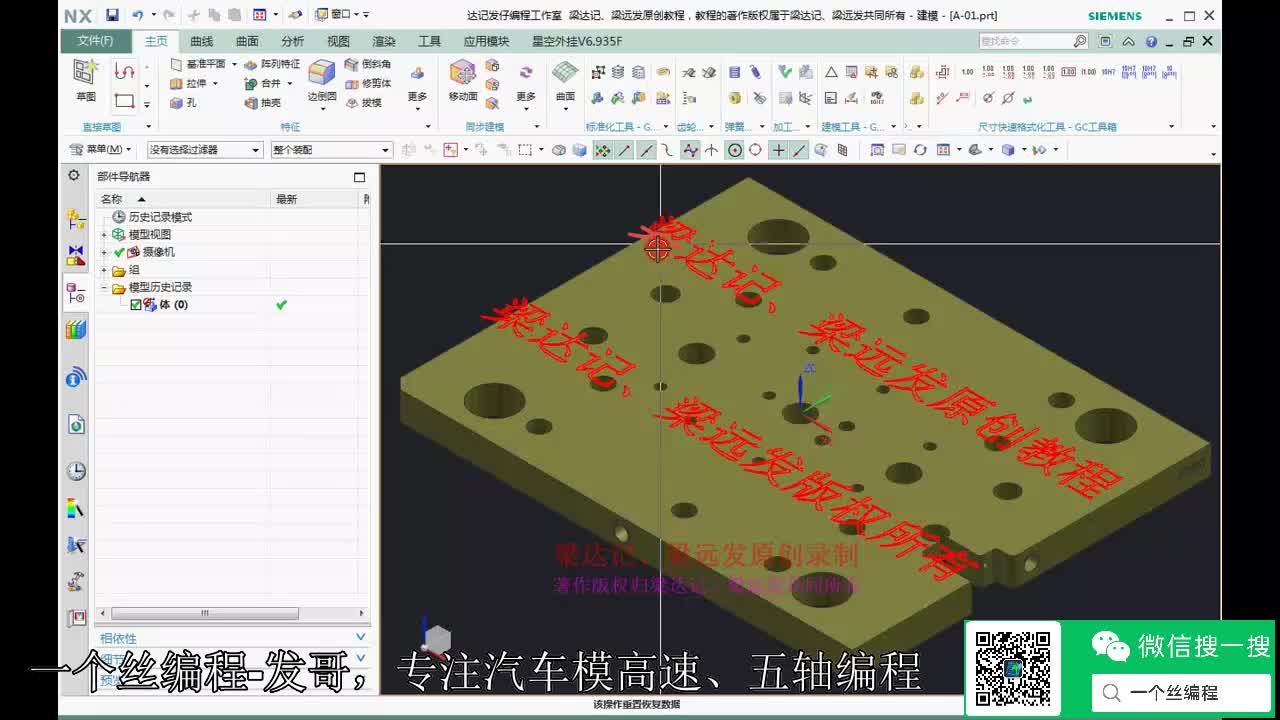Click the 倒斜角 chamfer tool
This screenshot has height=720, width=1280.
(x=368, y=64)
